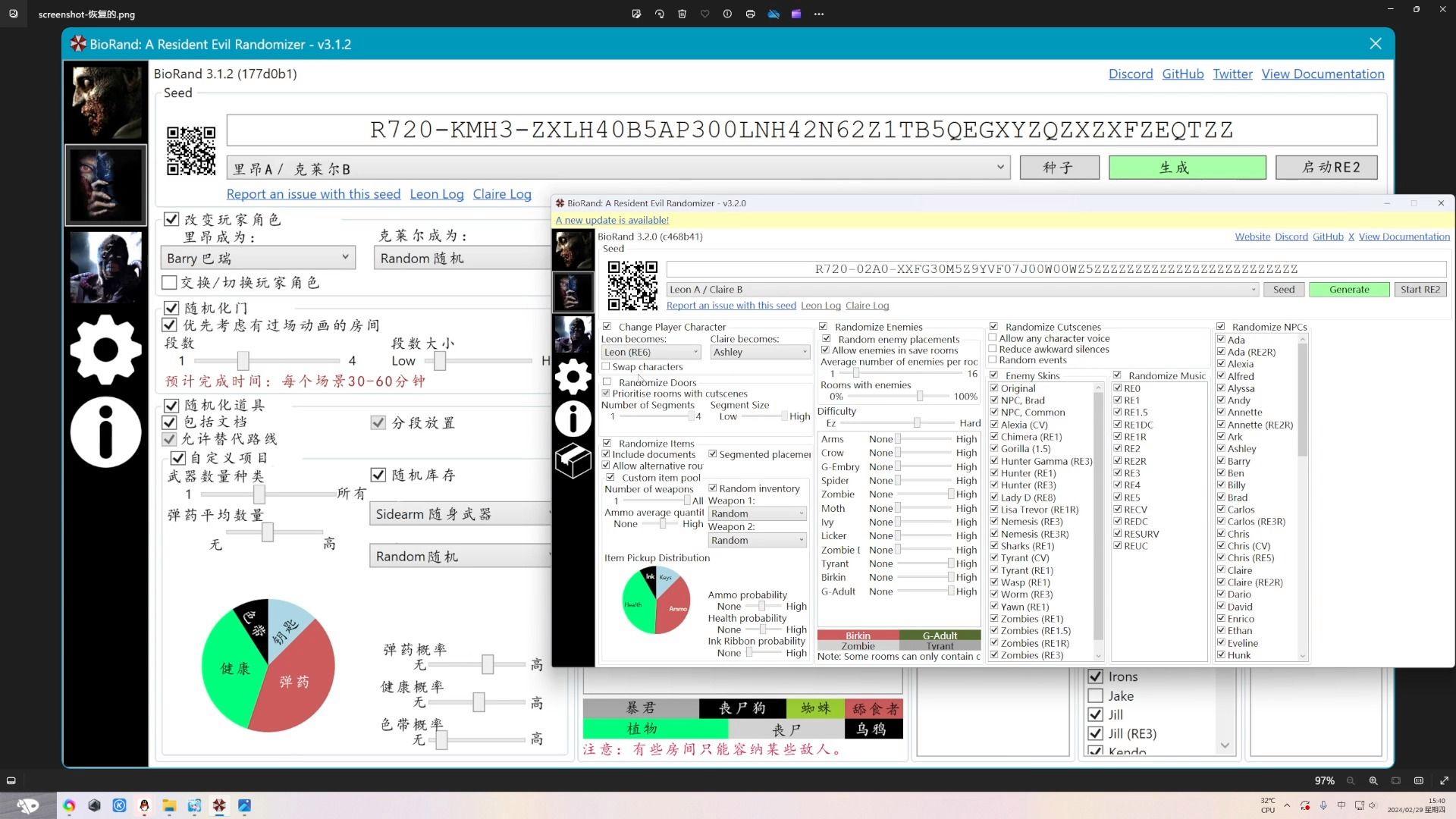Viewport: 1456px width, 819px height.
Task: Toggle the filmstrip icon at bottom left
Action: click(11, 780)
